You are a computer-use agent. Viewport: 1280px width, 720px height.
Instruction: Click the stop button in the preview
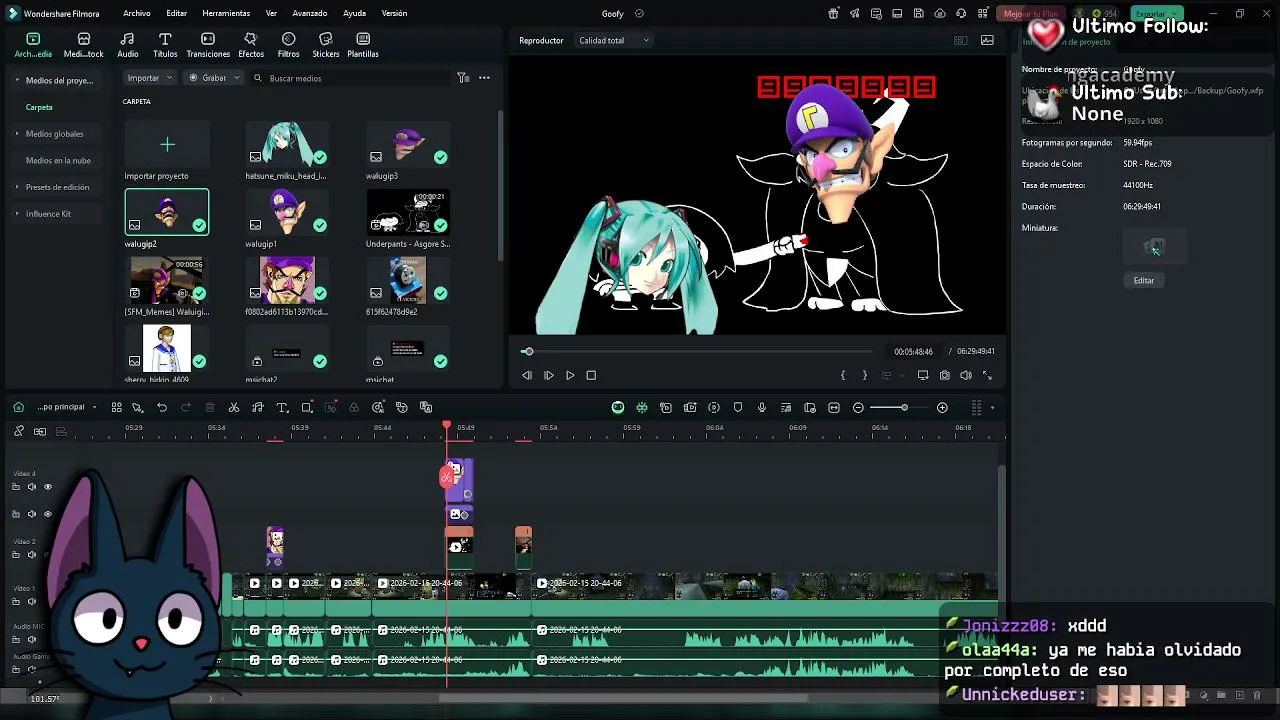click(x=591, y=375)
